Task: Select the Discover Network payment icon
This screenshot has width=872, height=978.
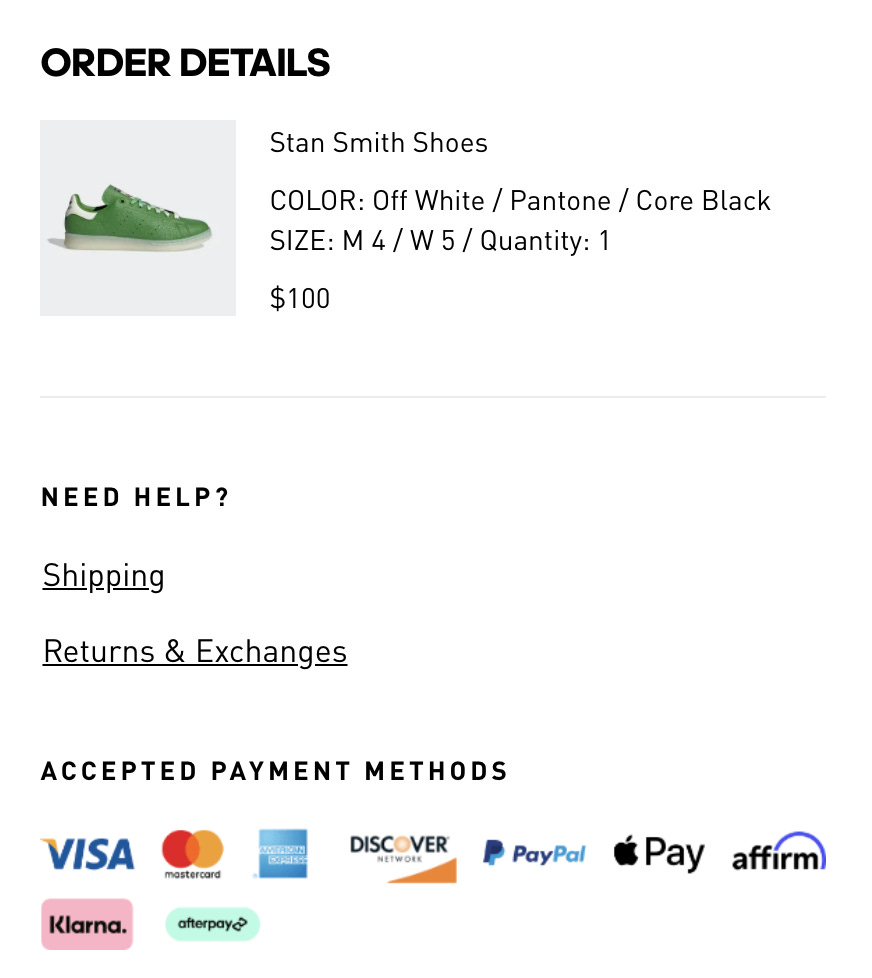Action: coord(400,853)
